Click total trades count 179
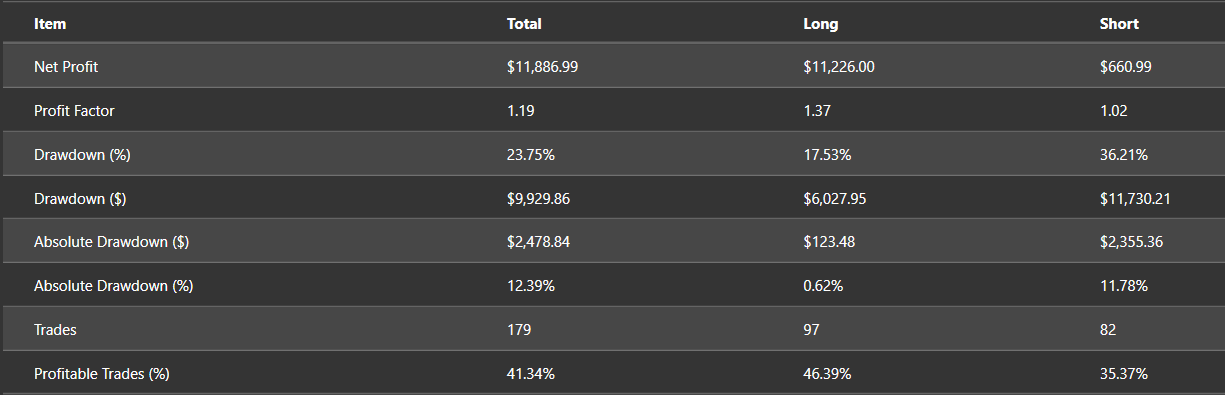The width and height of the screenshot is (1225, 395). click(519, 330)
